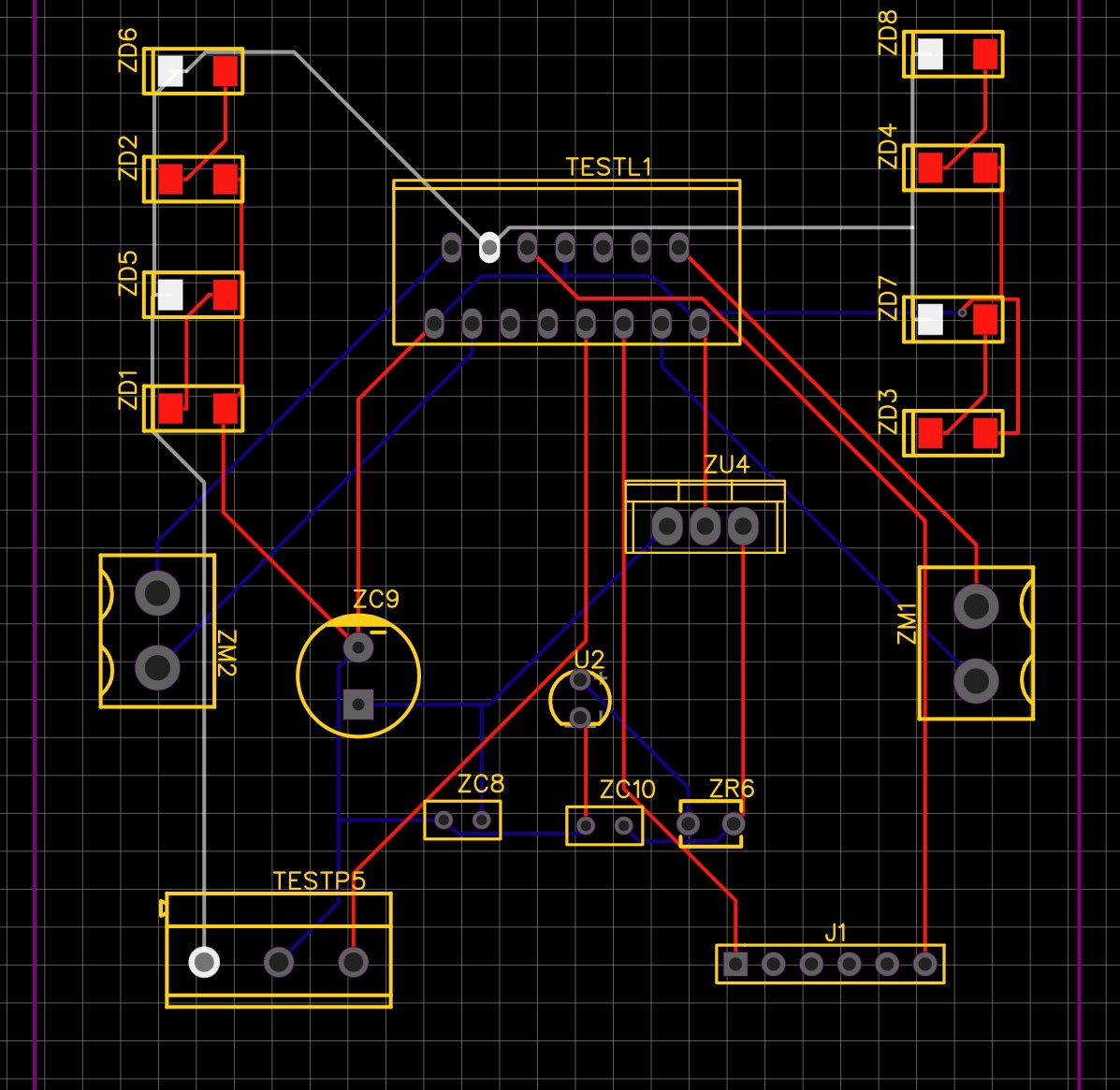This screenshot has height=1090, width=1120.
Task: Click the ZU4 designator text
Action: (726, 465)
